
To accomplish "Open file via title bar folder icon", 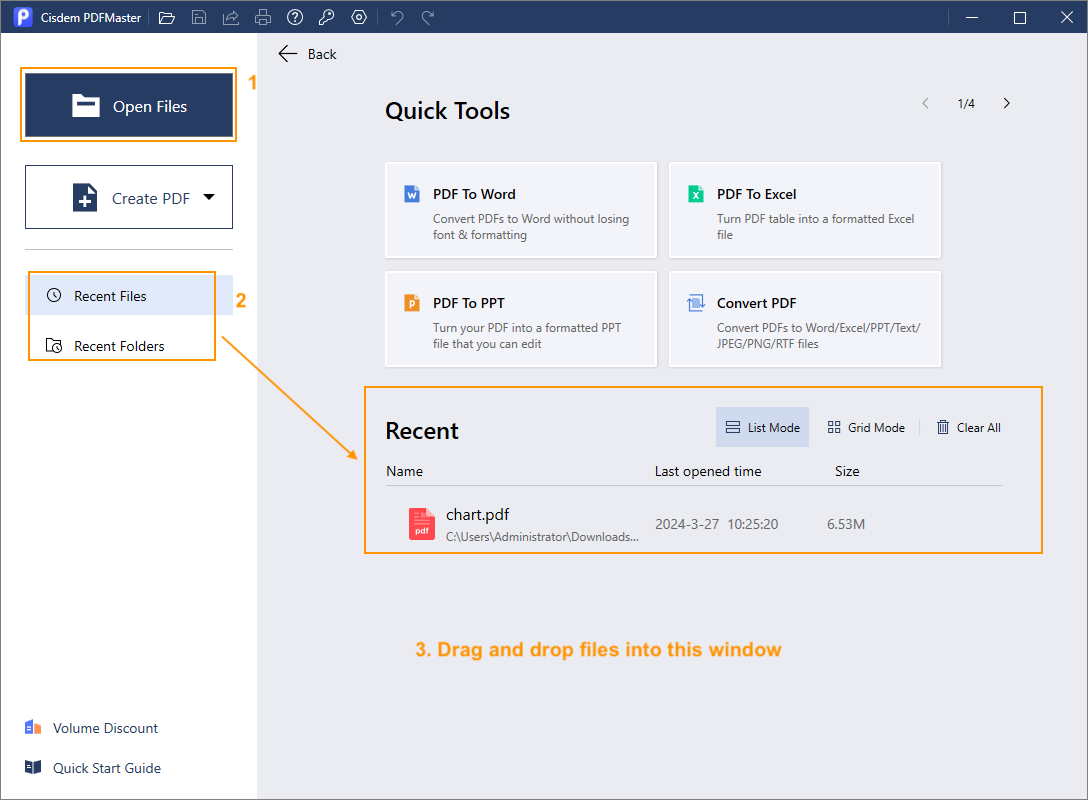I will click(x=167, y=18).
